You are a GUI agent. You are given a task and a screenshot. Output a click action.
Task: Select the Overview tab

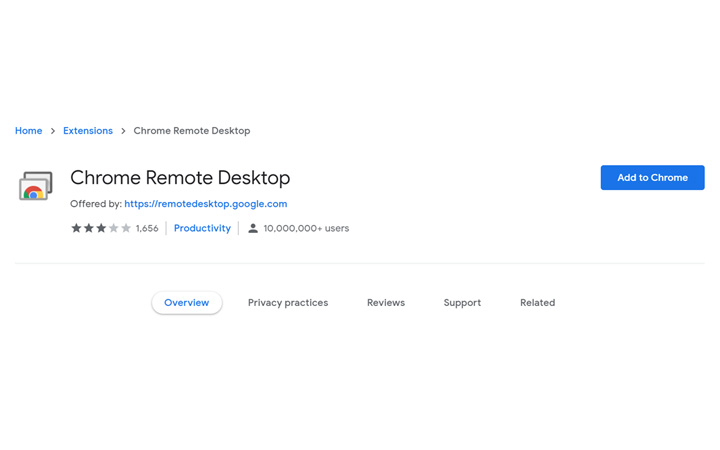(x=186, y=303)
